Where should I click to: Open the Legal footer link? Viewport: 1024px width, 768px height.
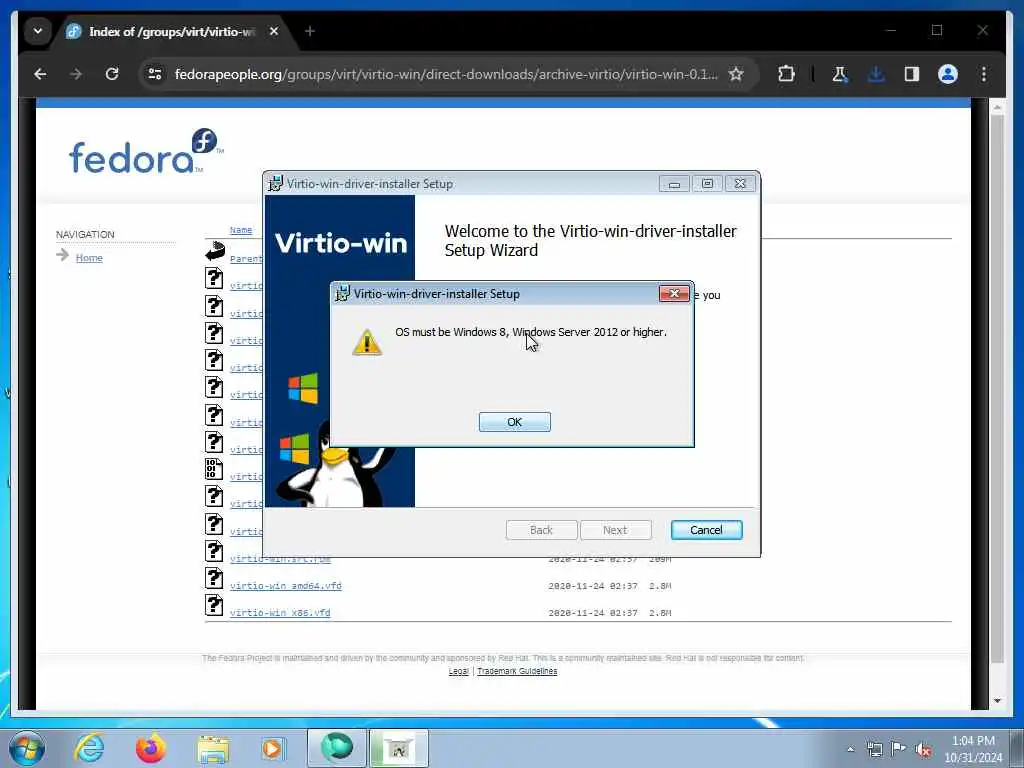point(458,671)
